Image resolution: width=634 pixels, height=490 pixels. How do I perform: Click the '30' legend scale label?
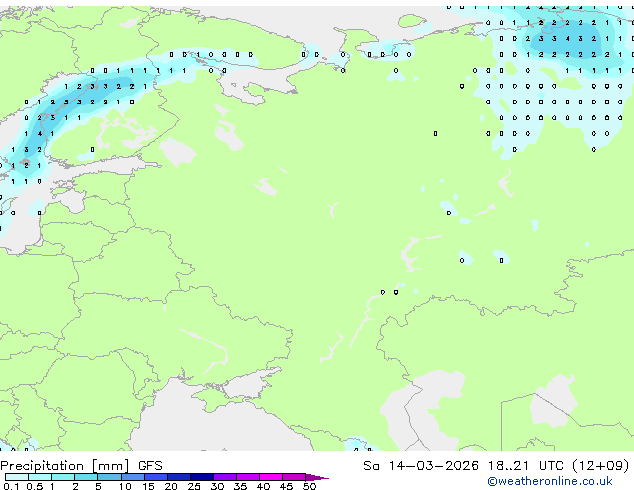pos(217,486)
